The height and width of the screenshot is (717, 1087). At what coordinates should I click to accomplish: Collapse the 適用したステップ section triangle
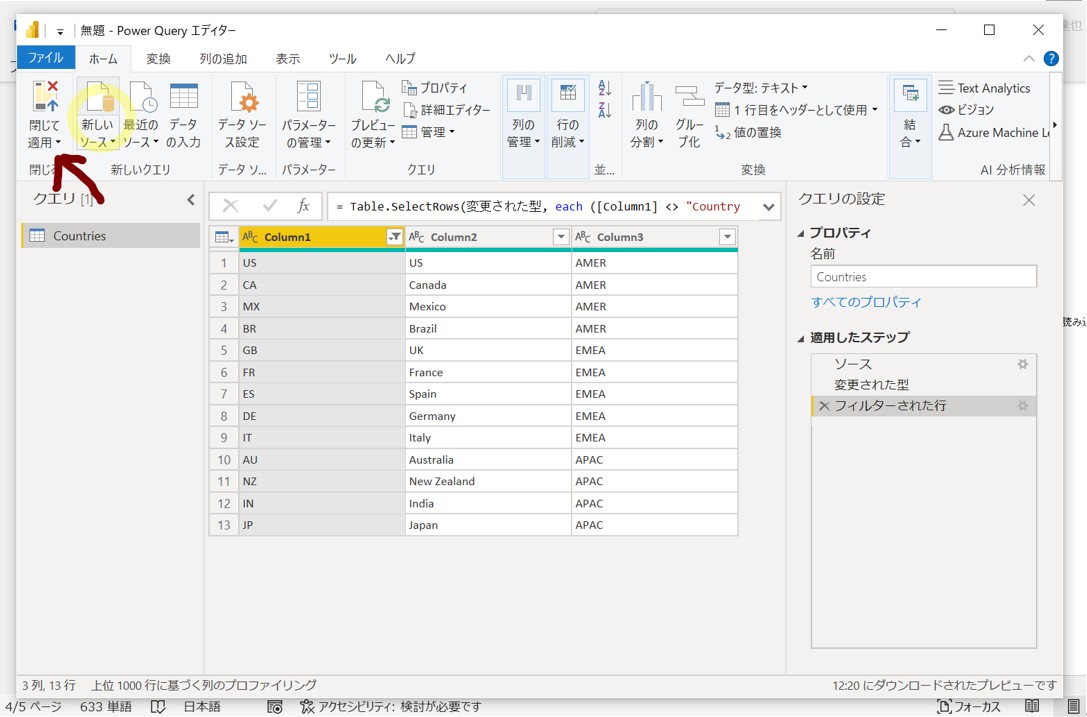click(x=801, y=338)
